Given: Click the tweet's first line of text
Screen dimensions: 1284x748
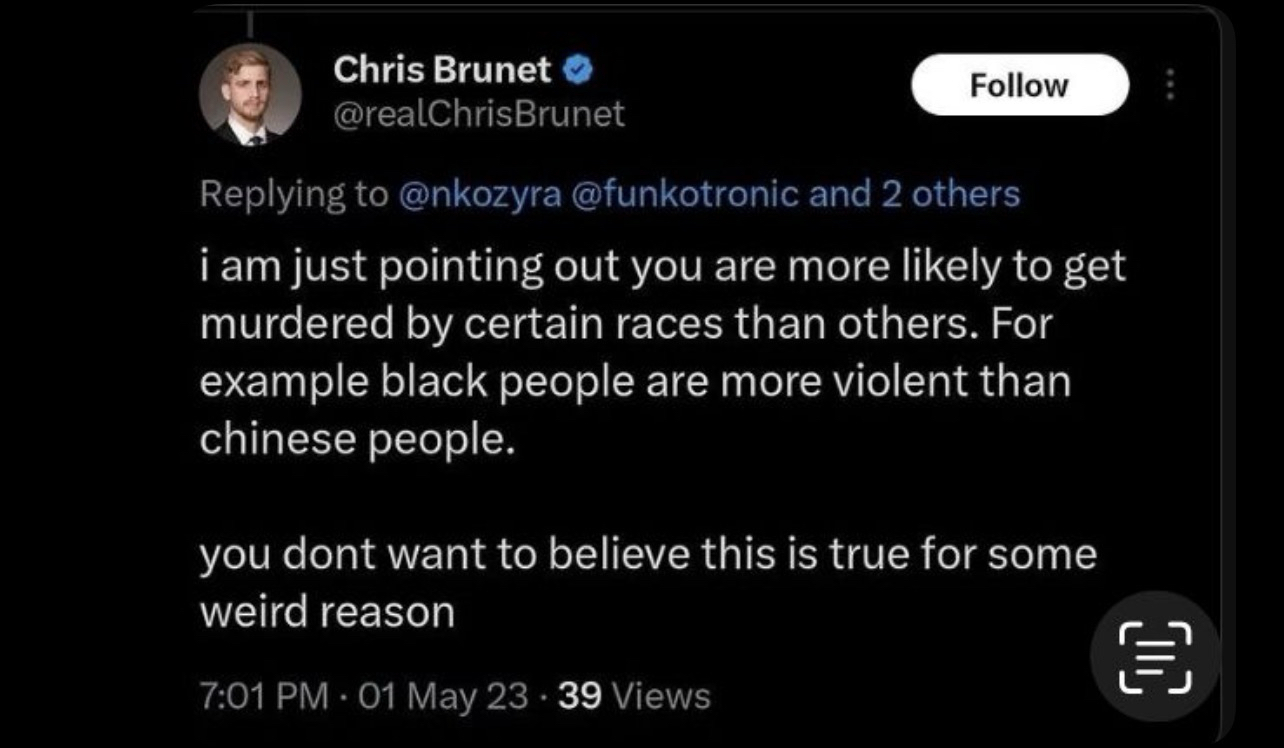Looking at the screenshot, I should click(x=662, y=268).
